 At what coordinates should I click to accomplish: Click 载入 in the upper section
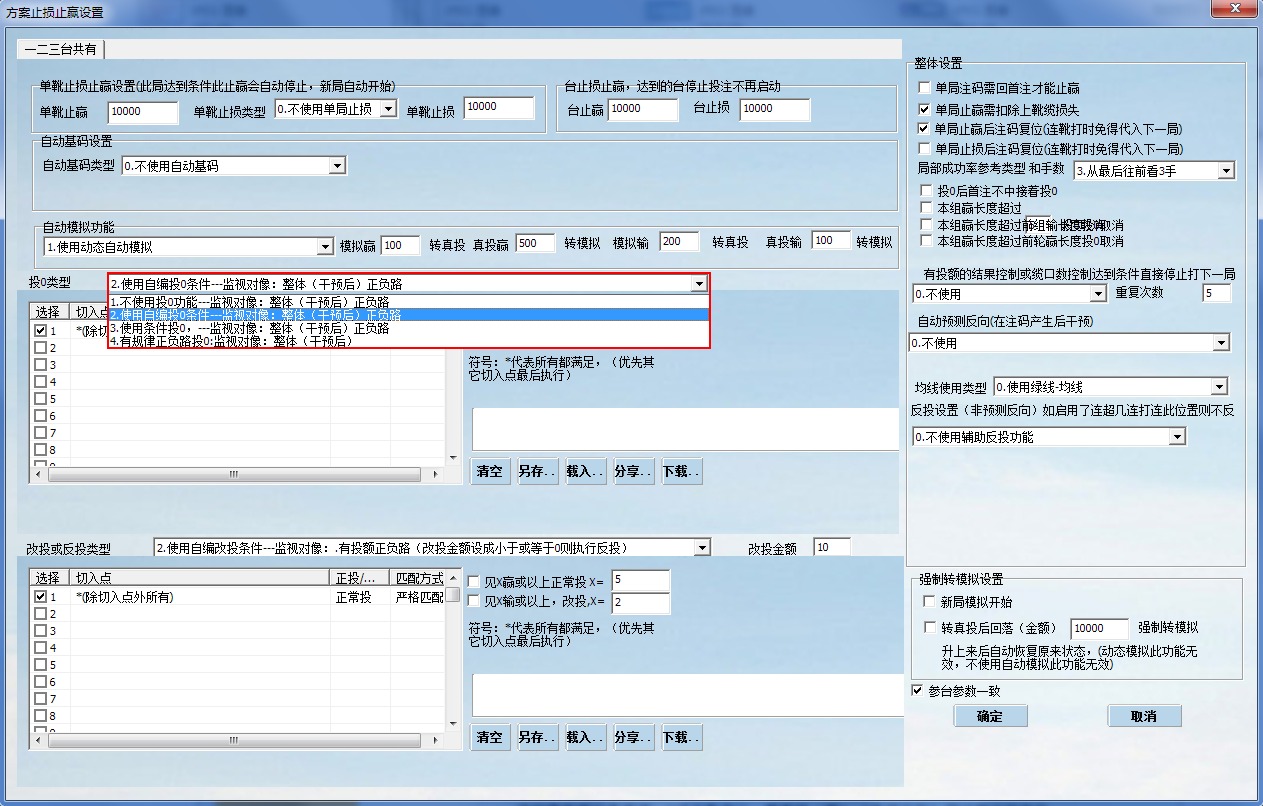[585, 471]
